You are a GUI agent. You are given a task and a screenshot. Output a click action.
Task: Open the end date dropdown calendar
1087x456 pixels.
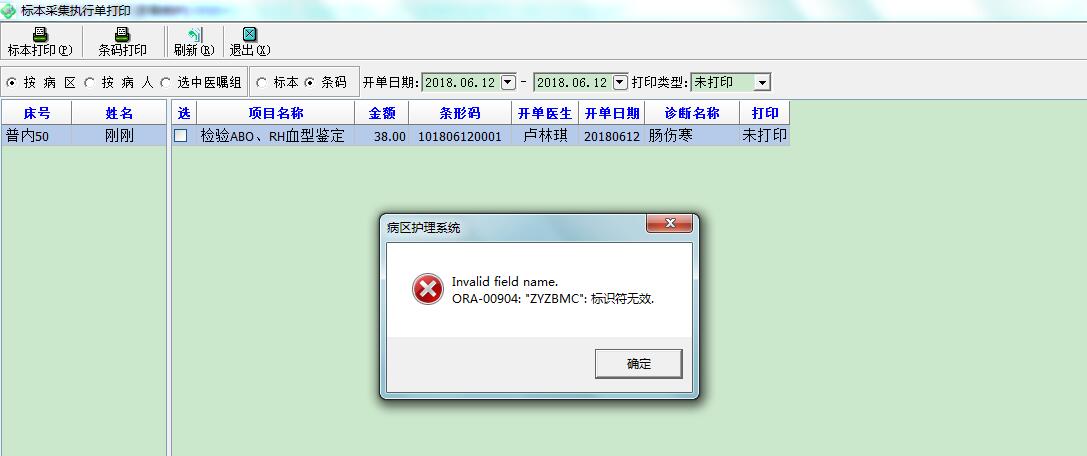click(x=620, y=82)
